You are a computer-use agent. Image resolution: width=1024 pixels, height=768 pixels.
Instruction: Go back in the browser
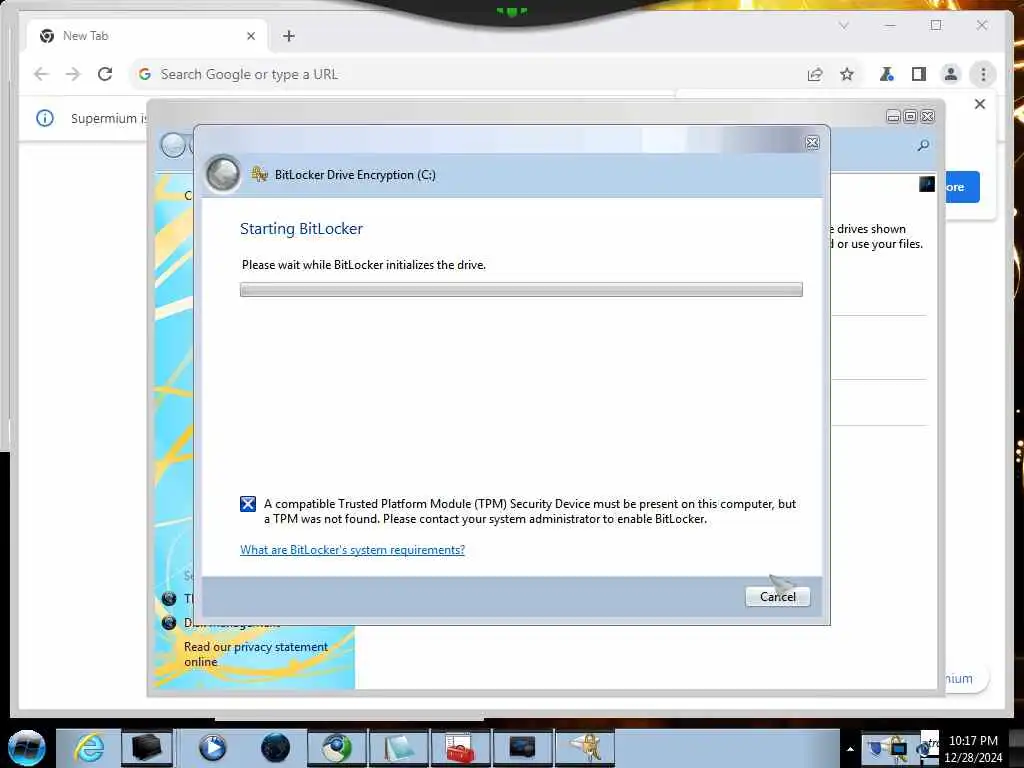(x=41, y=74)
